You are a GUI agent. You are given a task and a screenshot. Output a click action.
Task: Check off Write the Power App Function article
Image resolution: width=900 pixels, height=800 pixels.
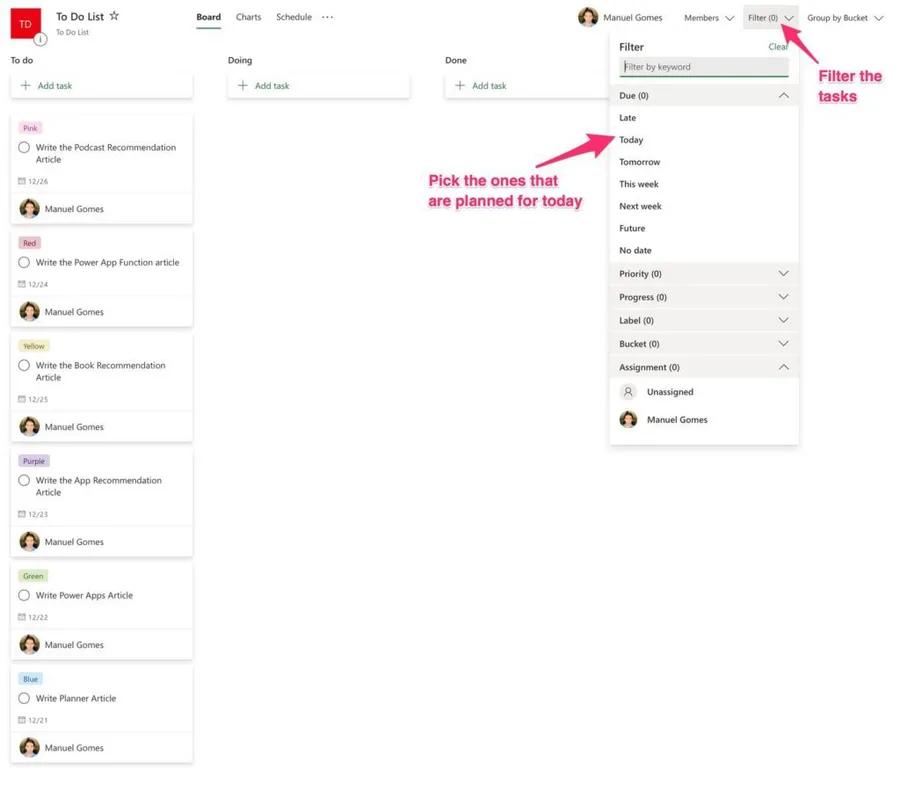[24, 262]
